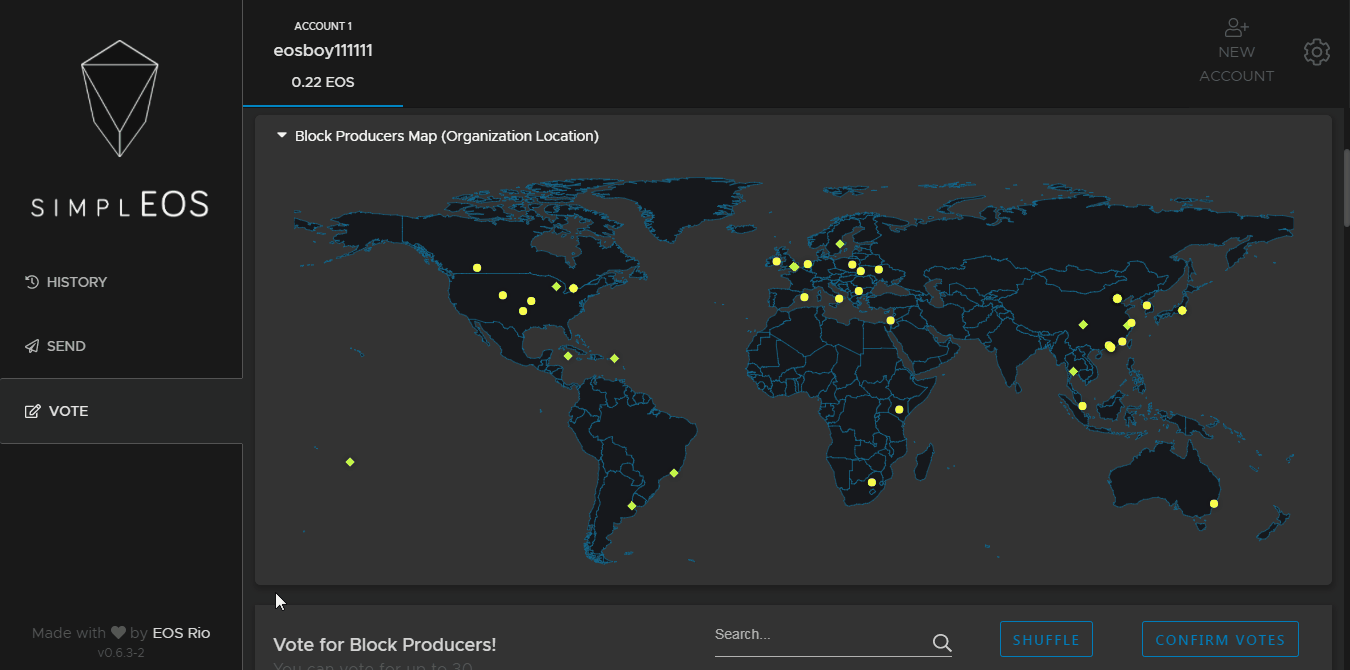This screenshot has height=670, width=1350.
Task: Click the Vote pencil icon
Action: [x=32, y=411]
